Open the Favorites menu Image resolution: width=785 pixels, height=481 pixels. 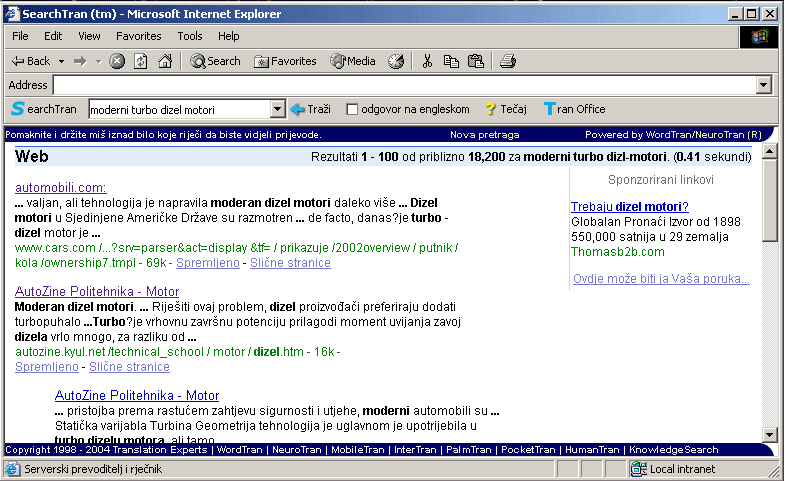click(139, 36)
